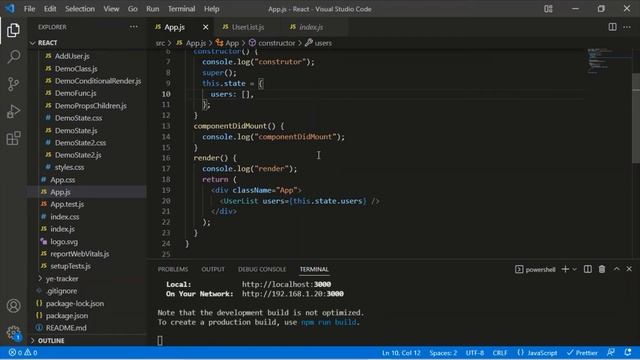
Task: Open the 192.168.1.20:3000 network link
Action: coord(293,294)
